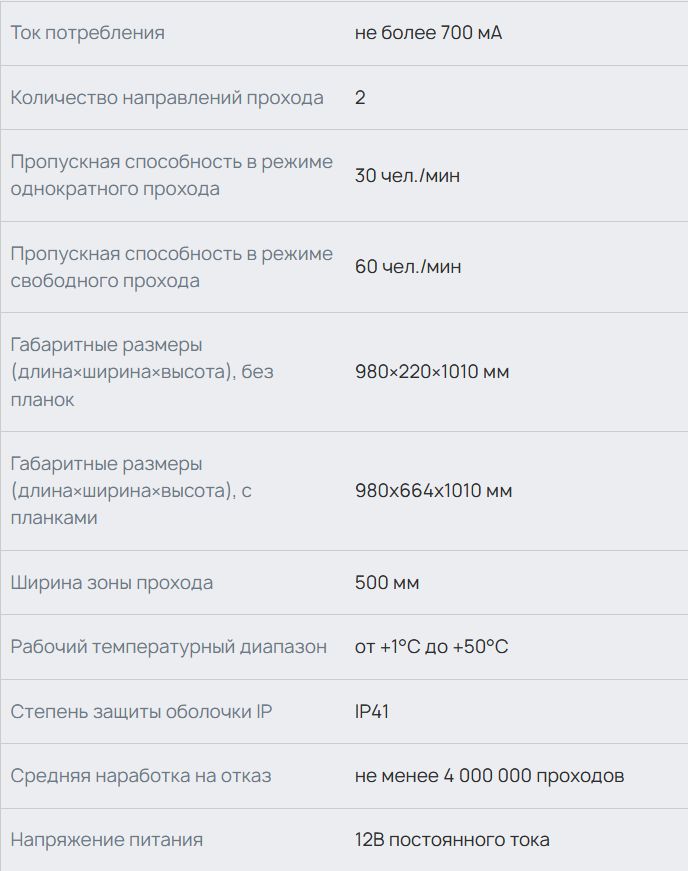Select the "980x664x1010 мм" dimensions value
The height and width of the screenshot is (871, 688).
pos(433,491)
